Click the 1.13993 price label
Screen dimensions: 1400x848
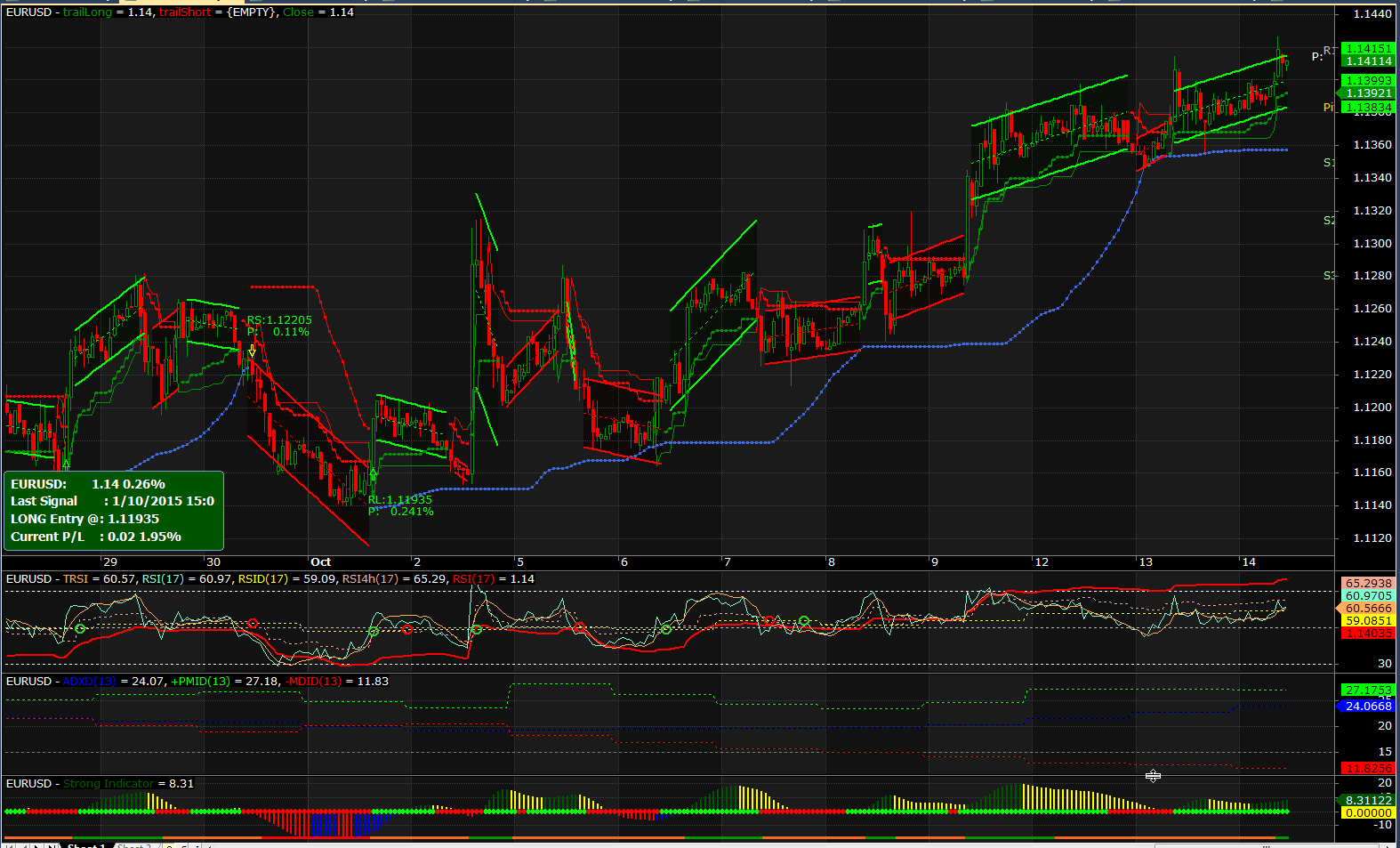[1368, 81]
